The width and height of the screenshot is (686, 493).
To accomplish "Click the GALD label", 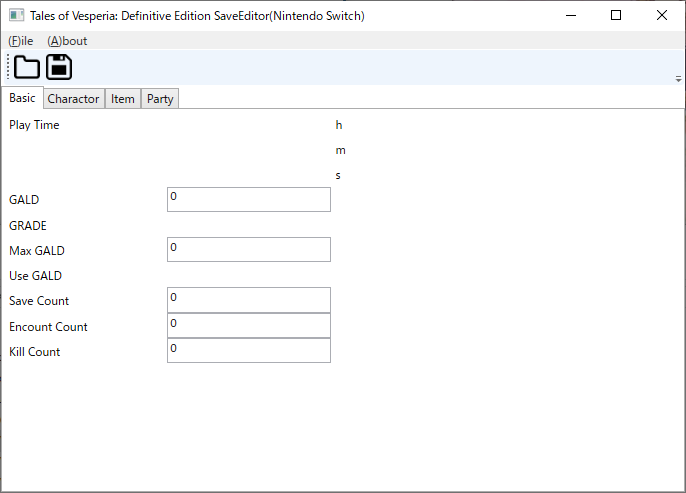I will pos(24,200).
